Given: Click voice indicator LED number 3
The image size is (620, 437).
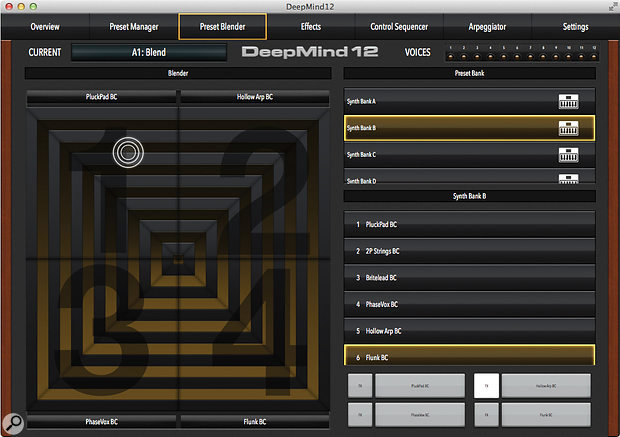Looking at the screenshot, I should pos(477,57).
